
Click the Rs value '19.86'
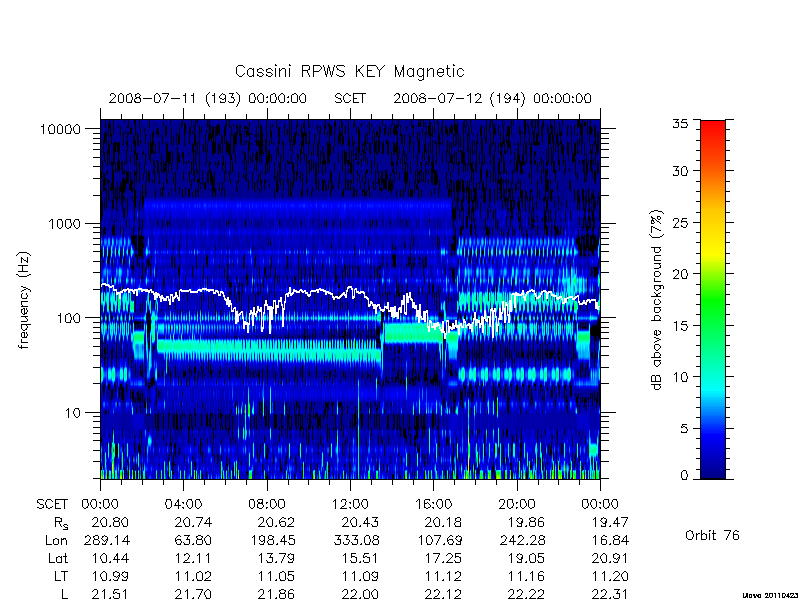(x=526, y=522)
